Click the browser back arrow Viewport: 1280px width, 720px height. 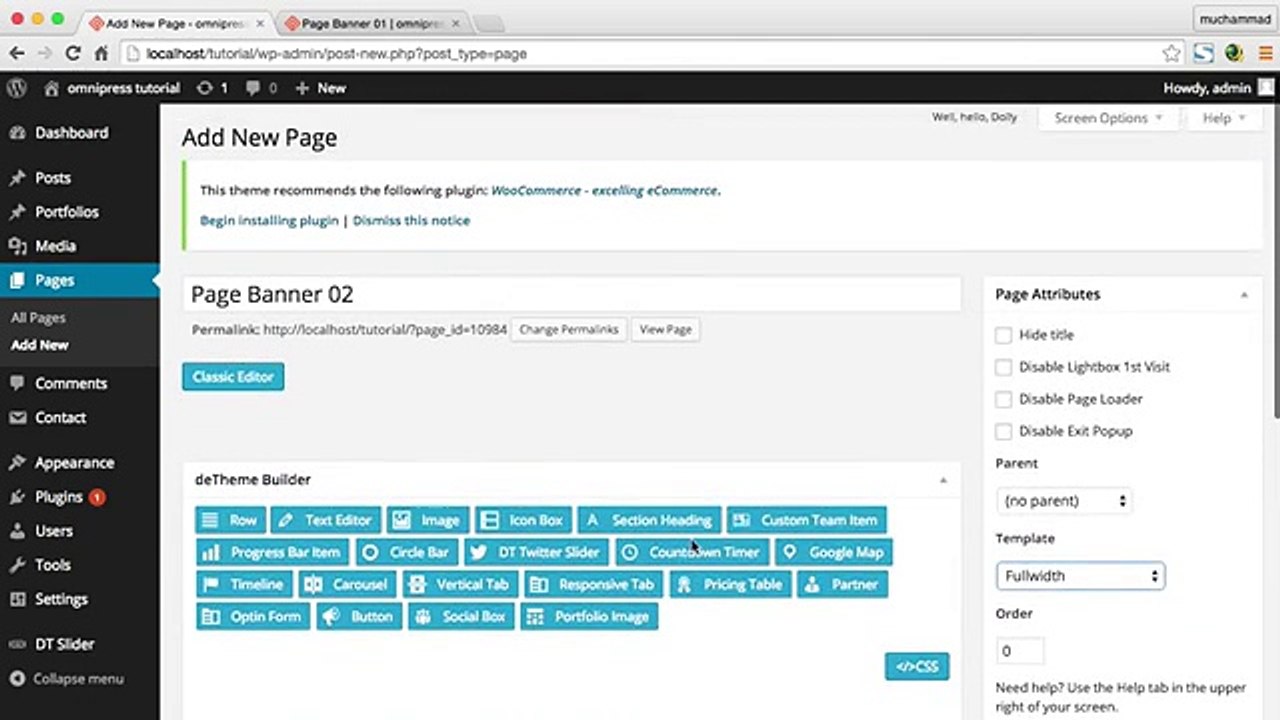coord(17,54)
